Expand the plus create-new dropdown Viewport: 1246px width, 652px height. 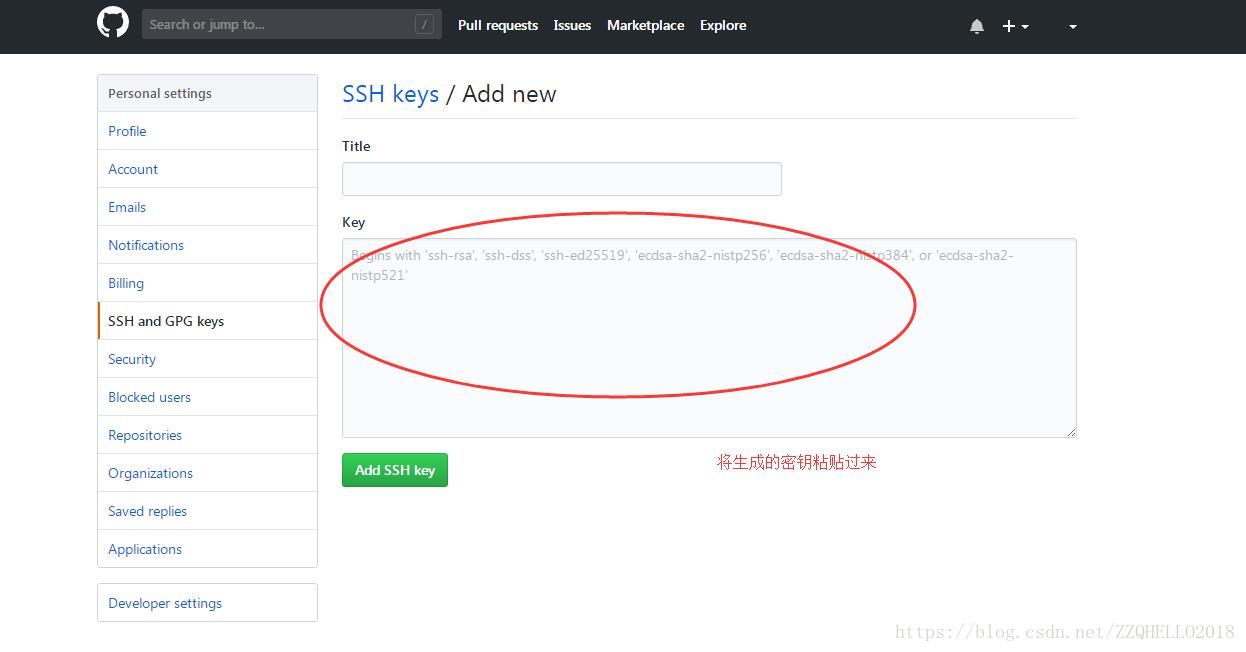1015,26
